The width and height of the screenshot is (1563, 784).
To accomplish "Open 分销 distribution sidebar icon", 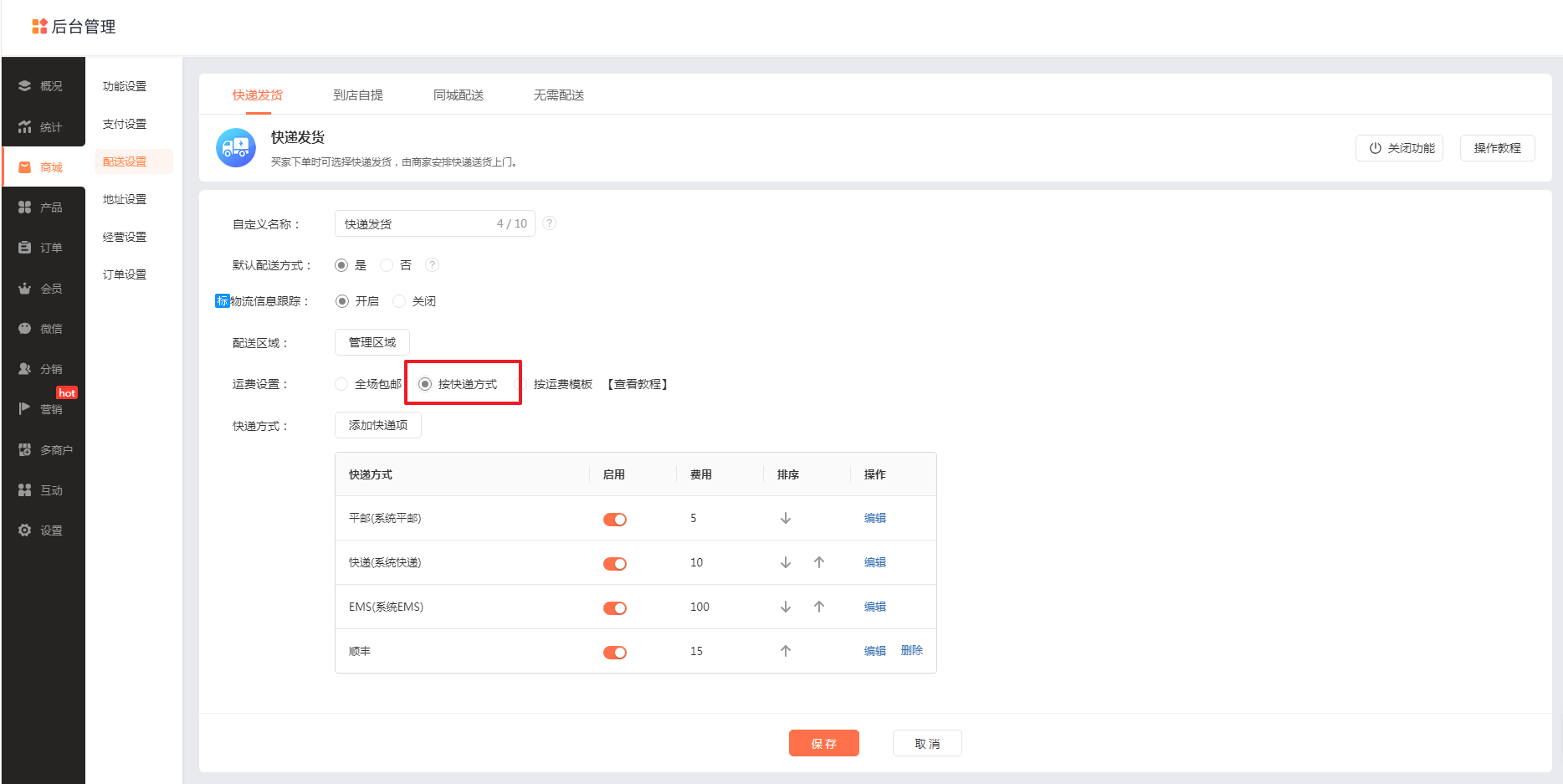I will (x=24, y=369).
